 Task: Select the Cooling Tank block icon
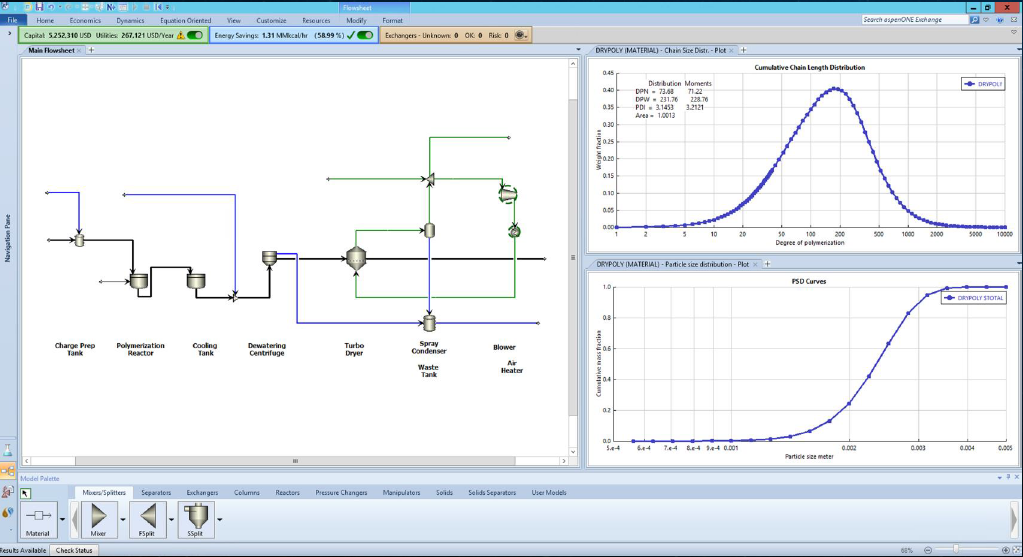[x=196, y=281]
